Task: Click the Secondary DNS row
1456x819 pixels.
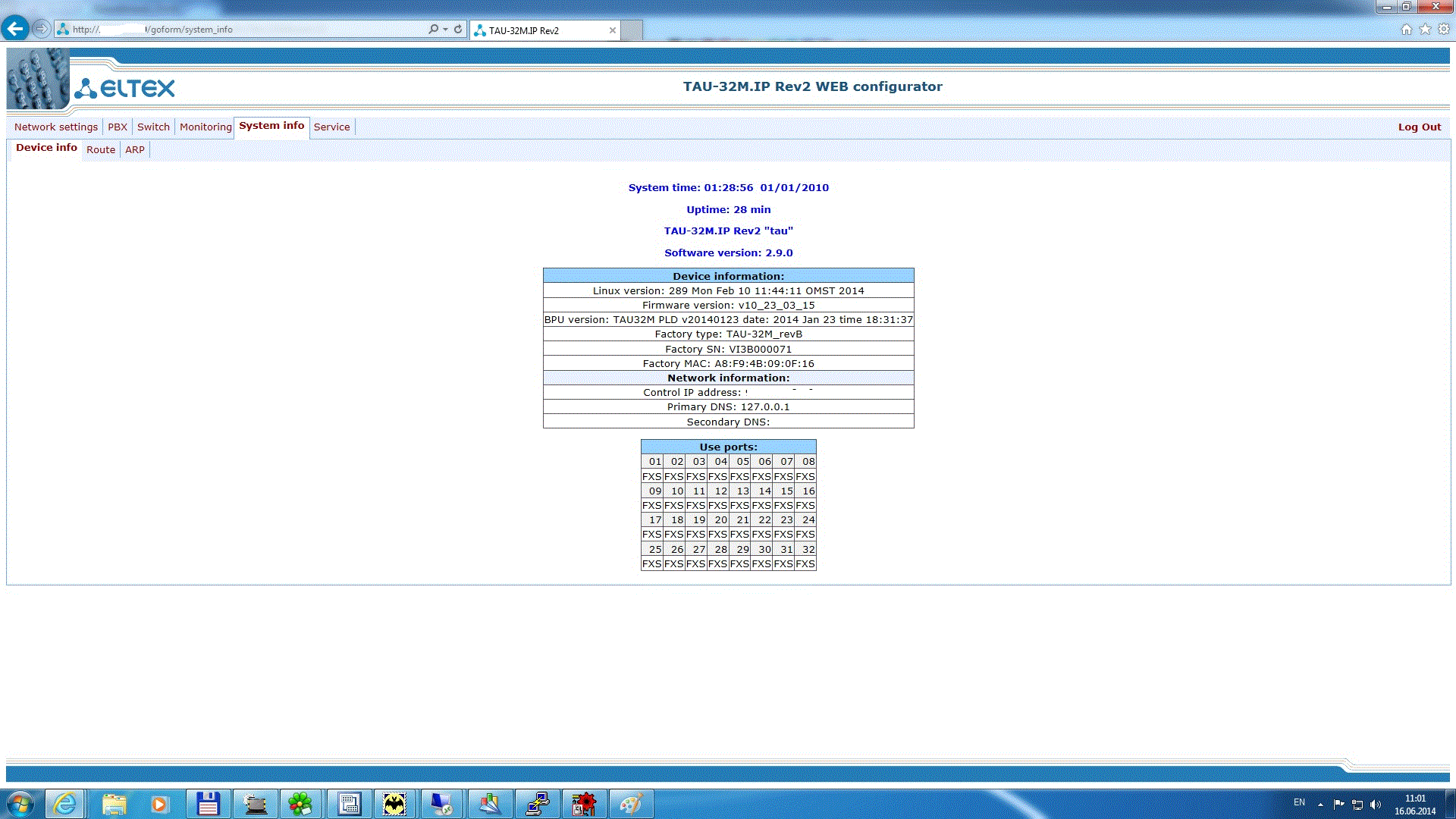Action: pyautogui.click(x=728, y=422)
